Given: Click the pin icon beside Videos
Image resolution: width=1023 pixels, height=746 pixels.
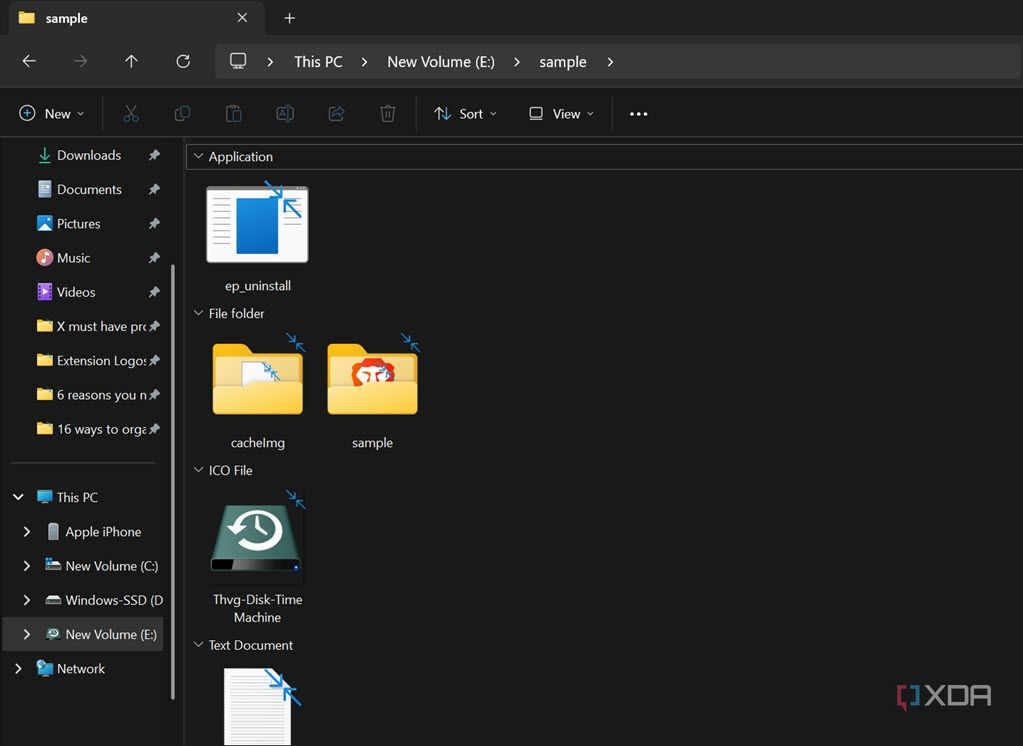Looking at the screenshot, I should [x=154, y=292].
